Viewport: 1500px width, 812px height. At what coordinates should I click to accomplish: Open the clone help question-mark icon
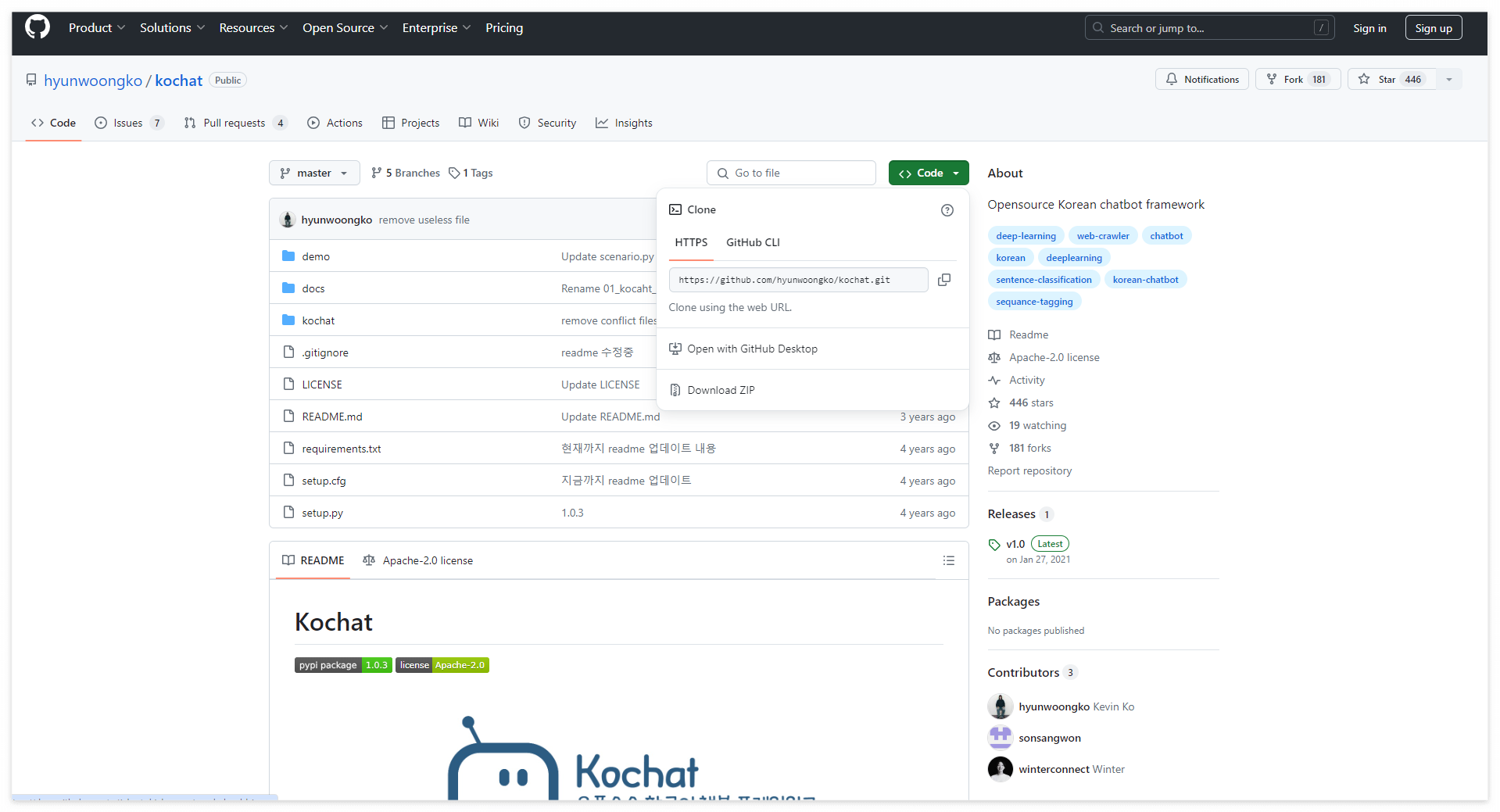coord(947,210)
